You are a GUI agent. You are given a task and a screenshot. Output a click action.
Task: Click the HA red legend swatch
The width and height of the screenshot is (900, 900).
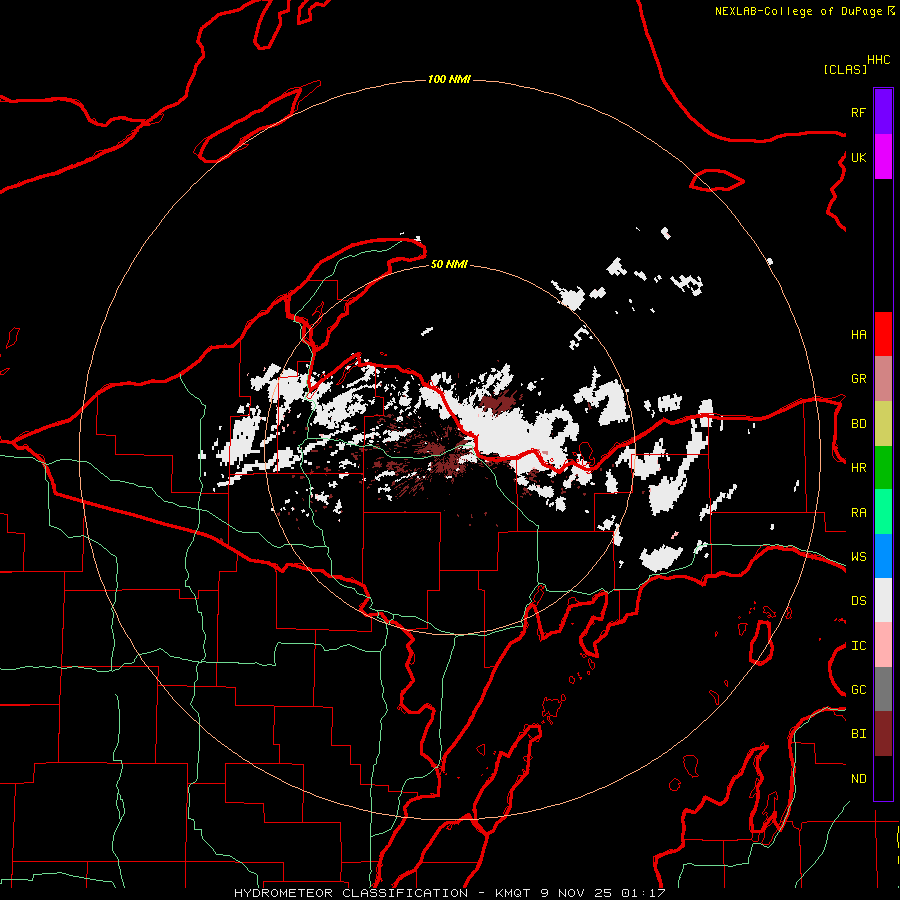(883, 334)
